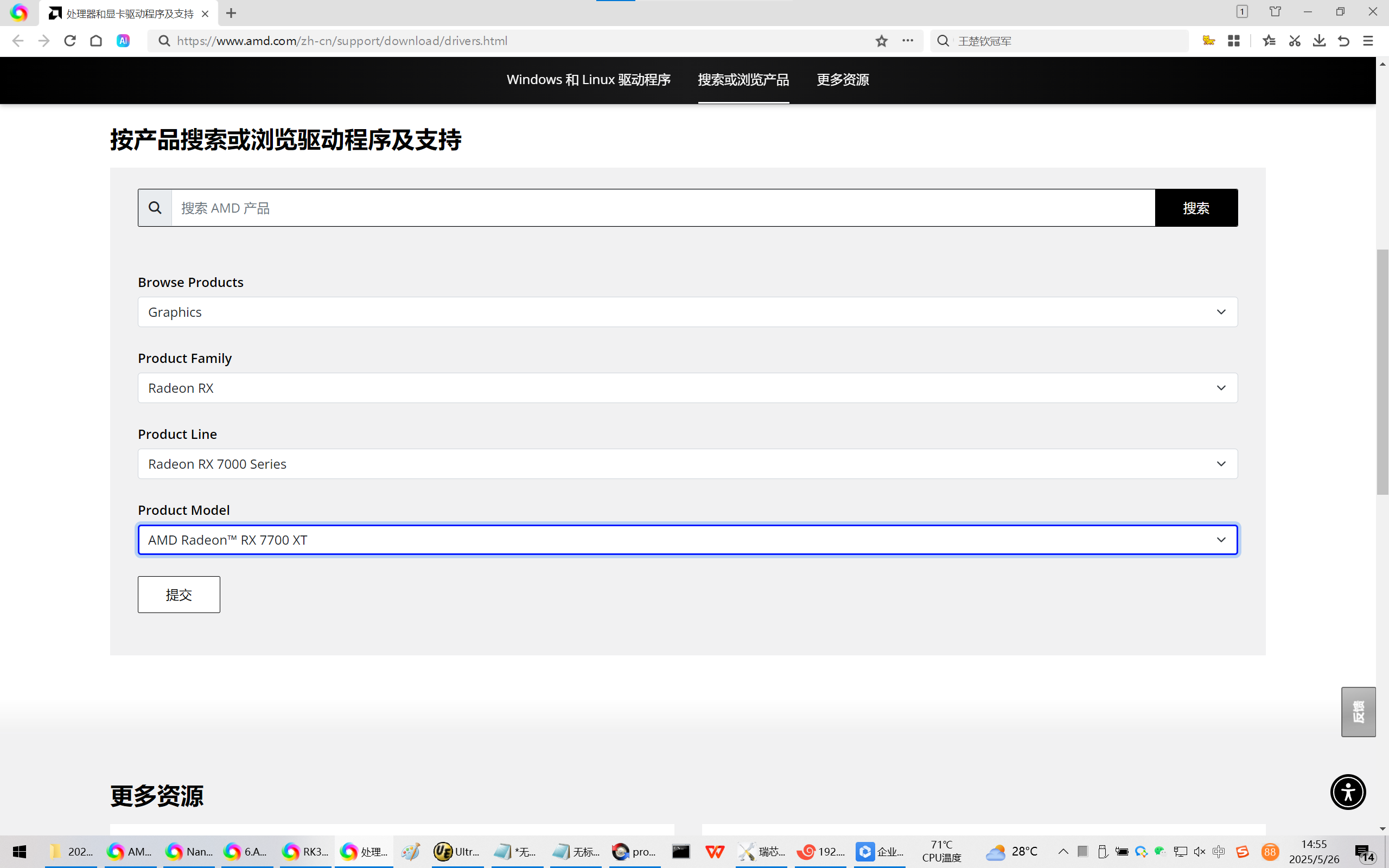Go to the browser home page icon

point(96,41)
